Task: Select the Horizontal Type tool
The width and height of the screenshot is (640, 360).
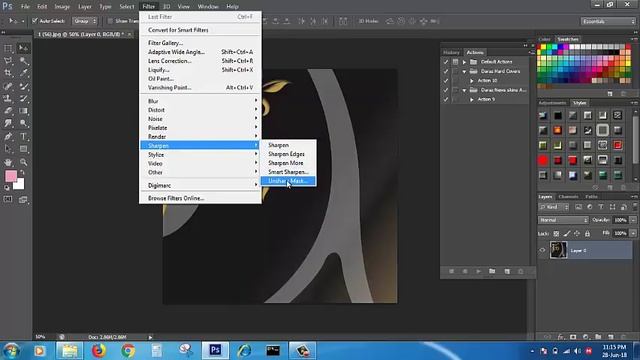Action: point(23,136)
